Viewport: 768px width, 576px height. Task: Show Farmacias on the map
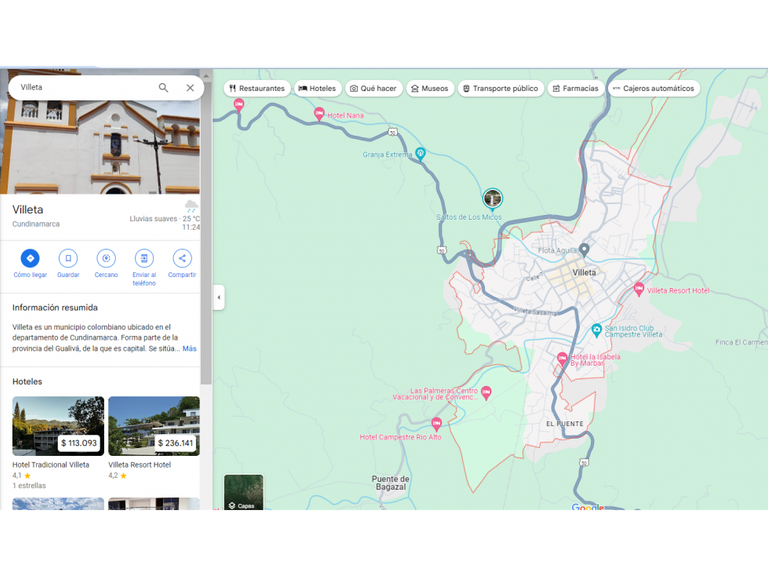[576, 89]
